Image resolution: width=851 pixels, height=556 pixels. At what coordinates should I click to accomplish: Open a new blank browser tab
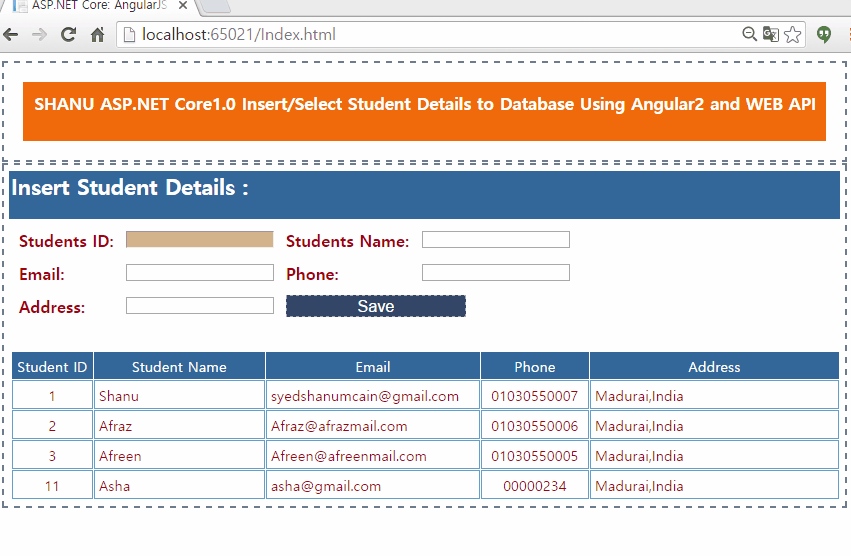click(216, 6)
